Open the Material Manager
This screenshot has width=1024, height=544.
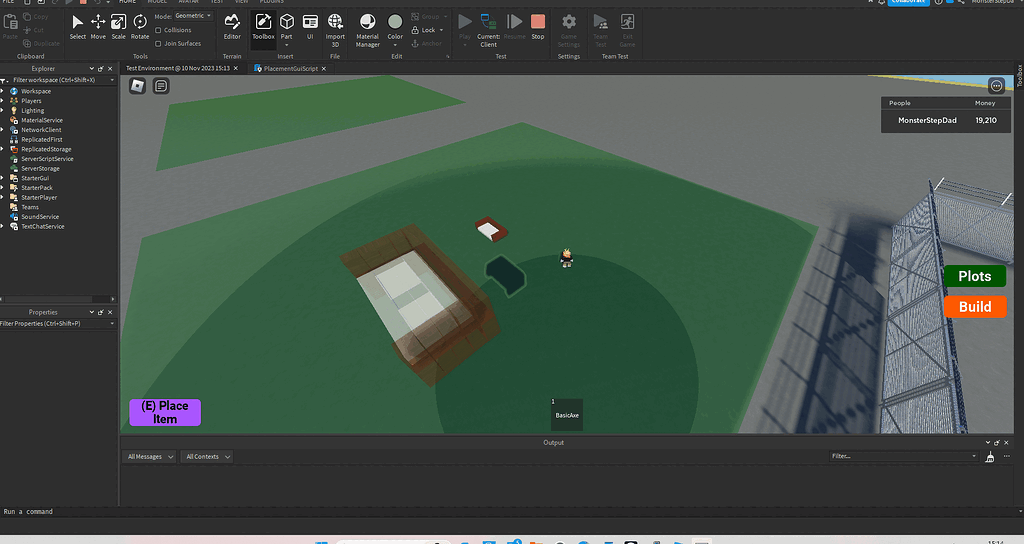tap(368, 28)
